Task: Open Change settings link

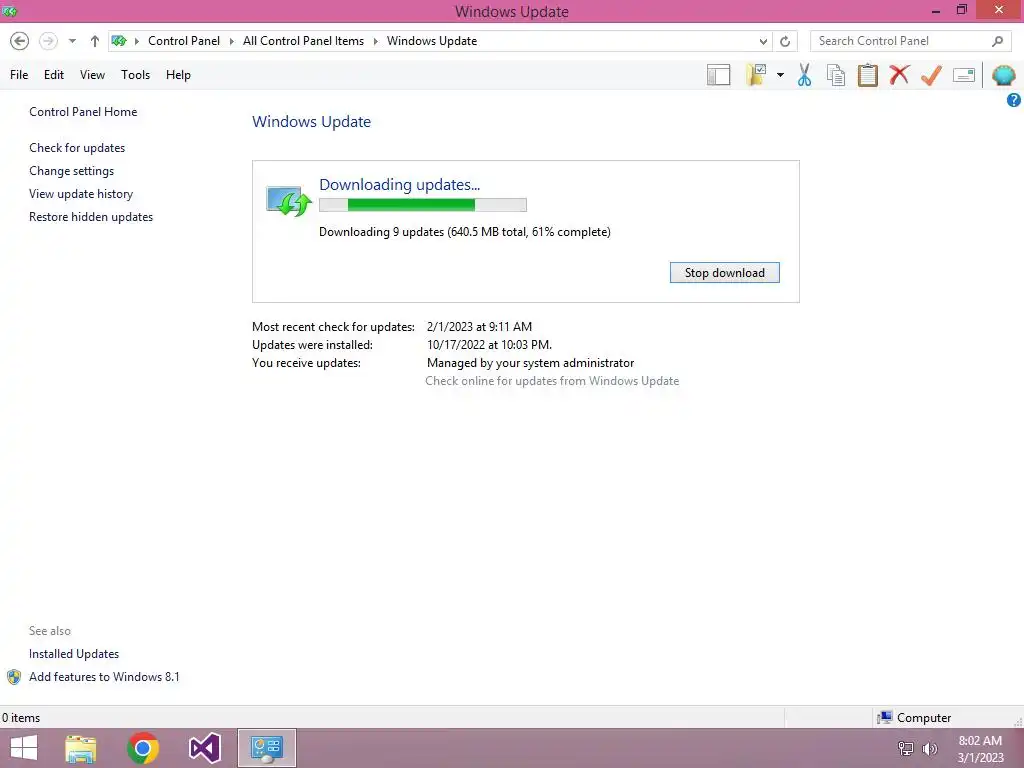Action: (x=71, y=170)
